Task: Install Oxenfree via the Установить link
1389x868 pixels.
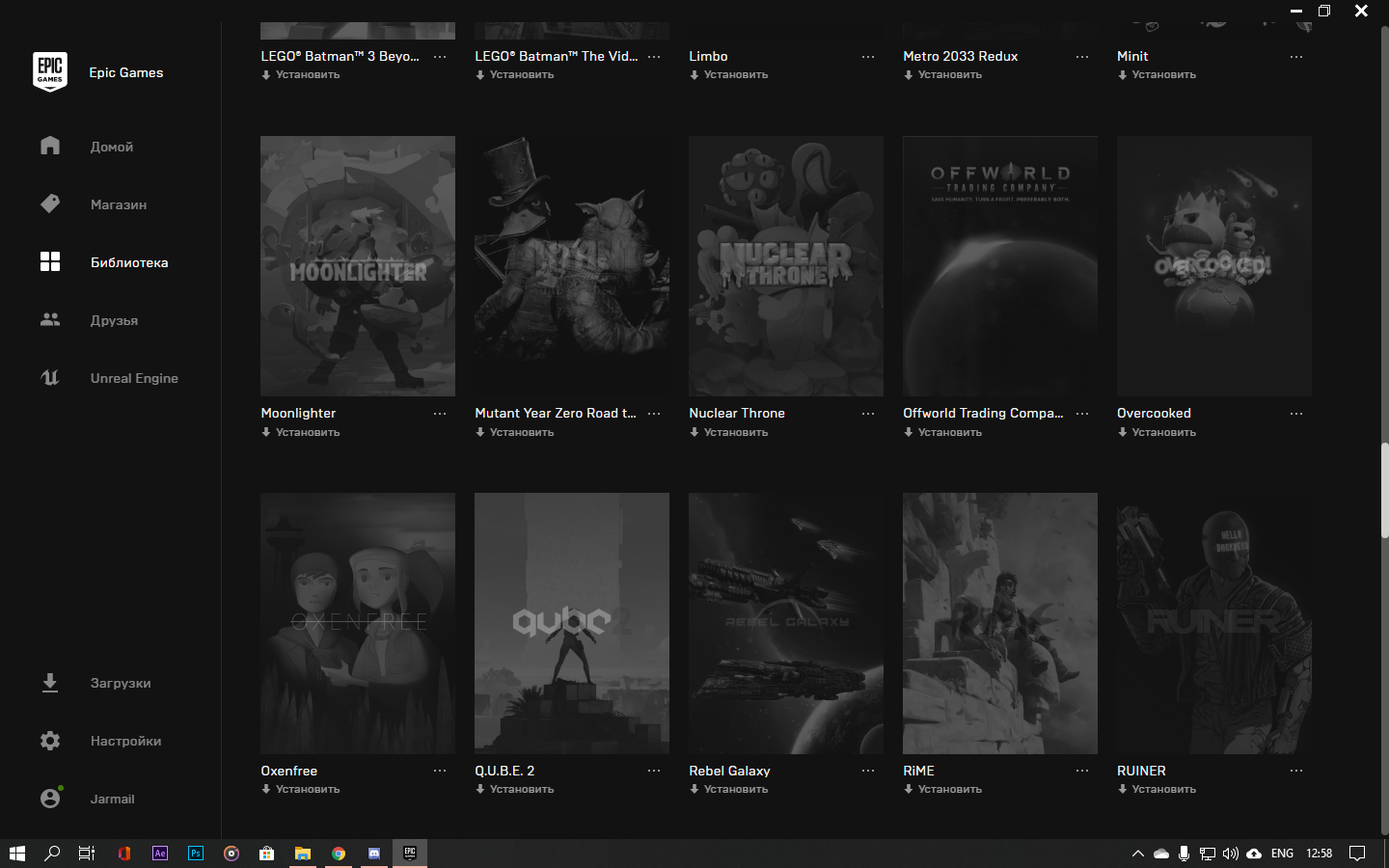Action: tap(307, 789)
